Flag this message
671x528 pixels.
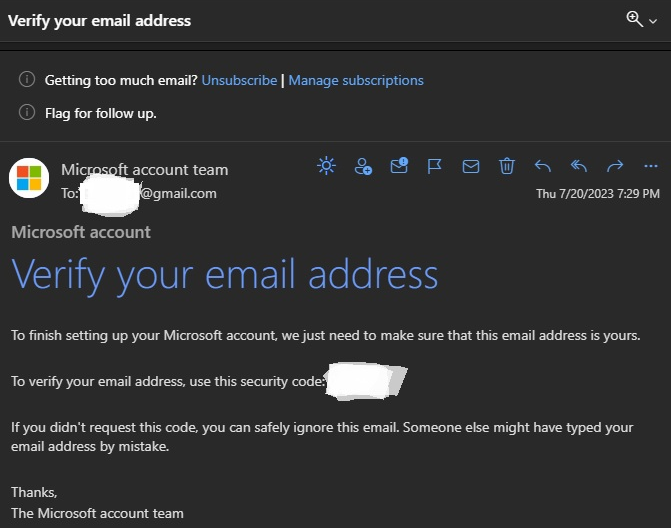click(435, 166)
